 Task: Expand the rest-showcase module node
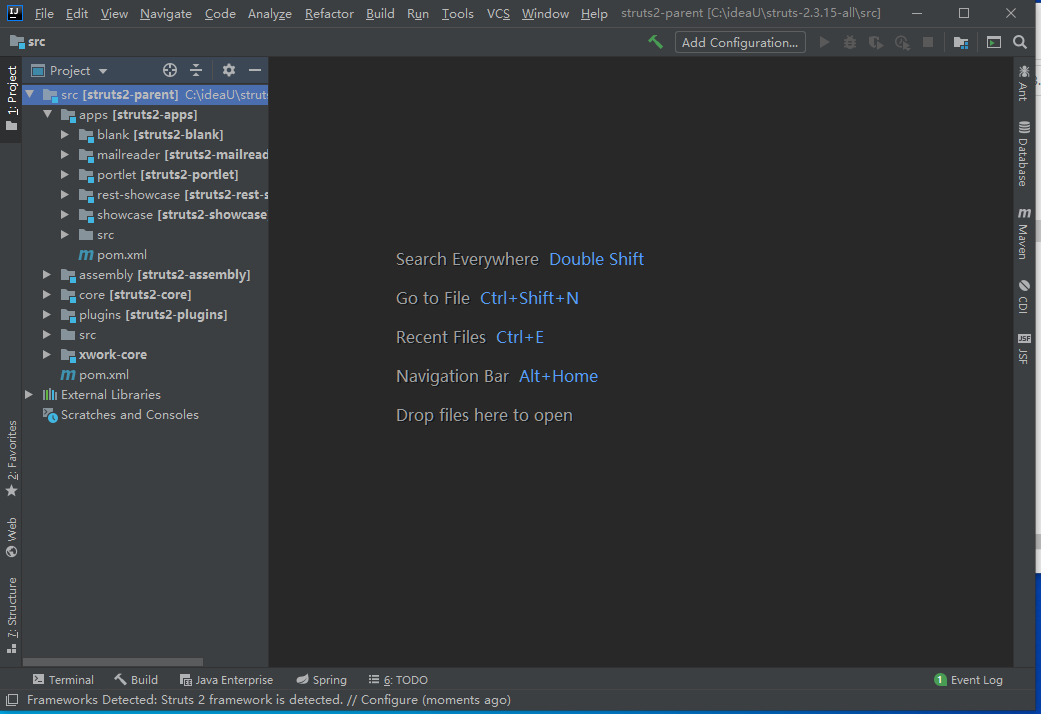pyautogui.click(x=65, y=195)
